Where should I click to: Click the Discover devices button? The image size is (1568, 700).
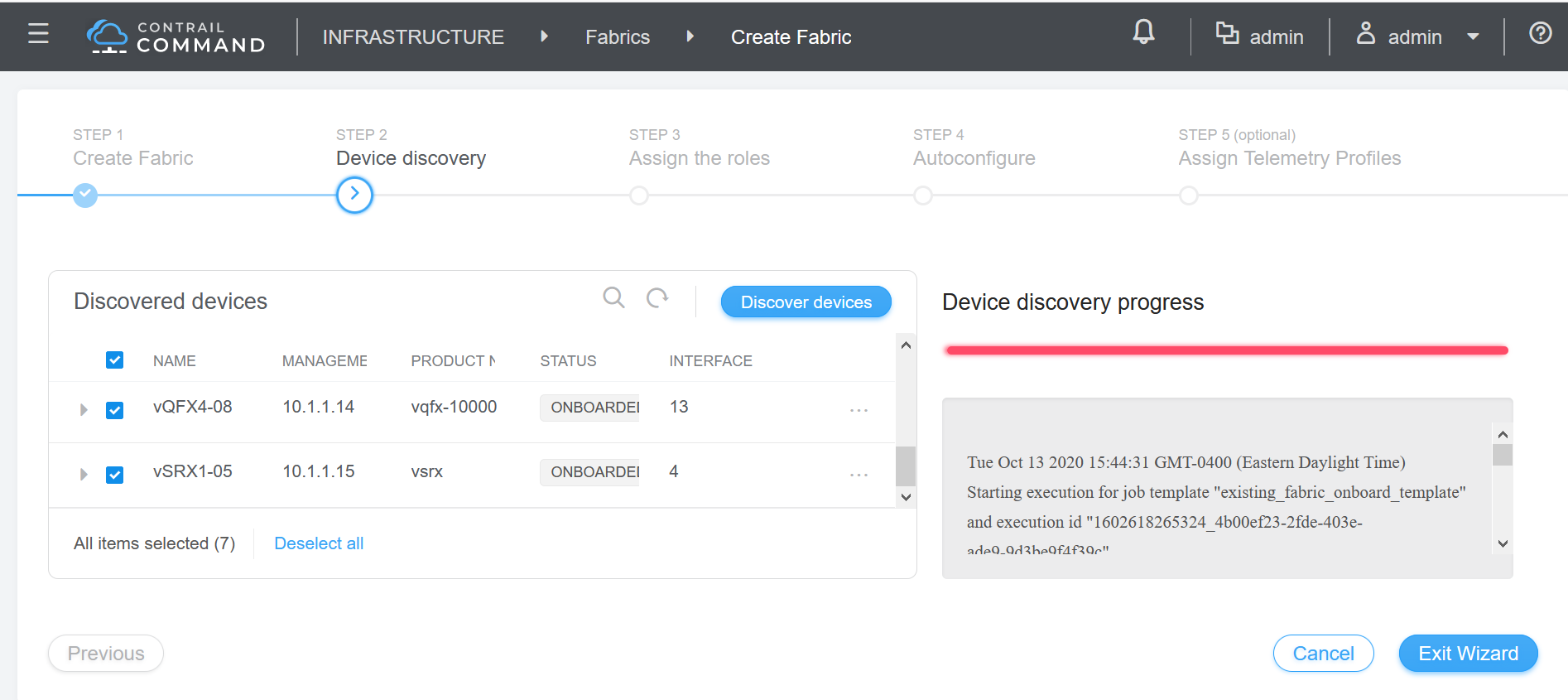point(806,302)
